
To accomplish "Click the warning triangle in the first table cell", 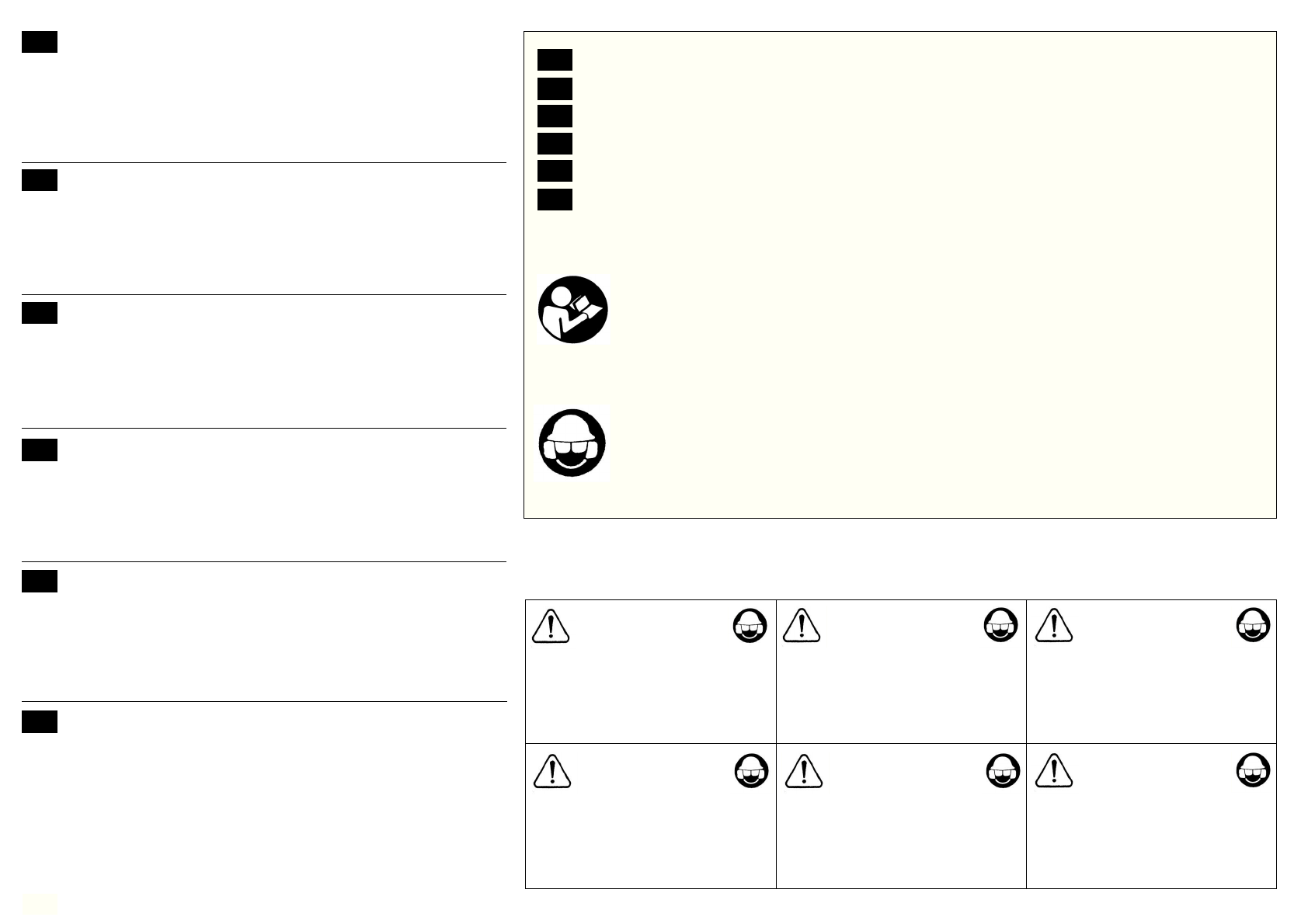I will [x=551, y=626].
